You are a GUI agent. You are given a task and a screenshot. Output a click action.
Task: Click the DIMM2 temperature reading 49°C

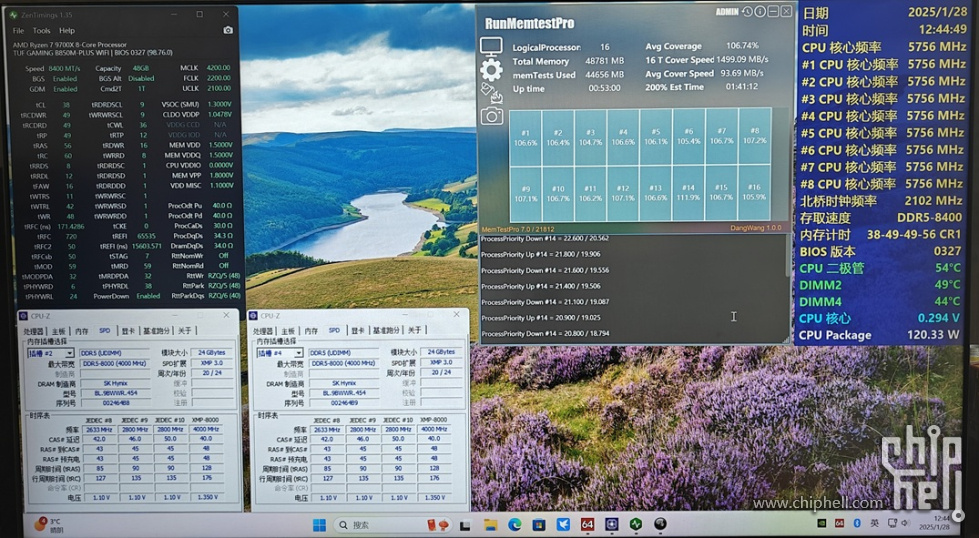tap(947, 285)
